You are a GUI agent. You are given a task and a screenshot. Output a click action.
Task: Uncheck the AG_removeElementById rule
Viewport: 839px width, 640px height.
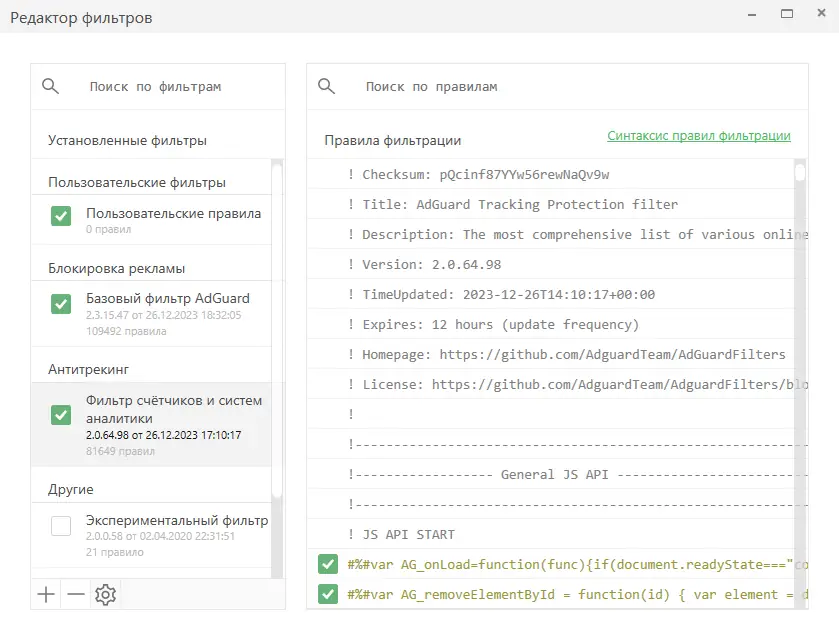pyautogui.click(x=327, y=594)
